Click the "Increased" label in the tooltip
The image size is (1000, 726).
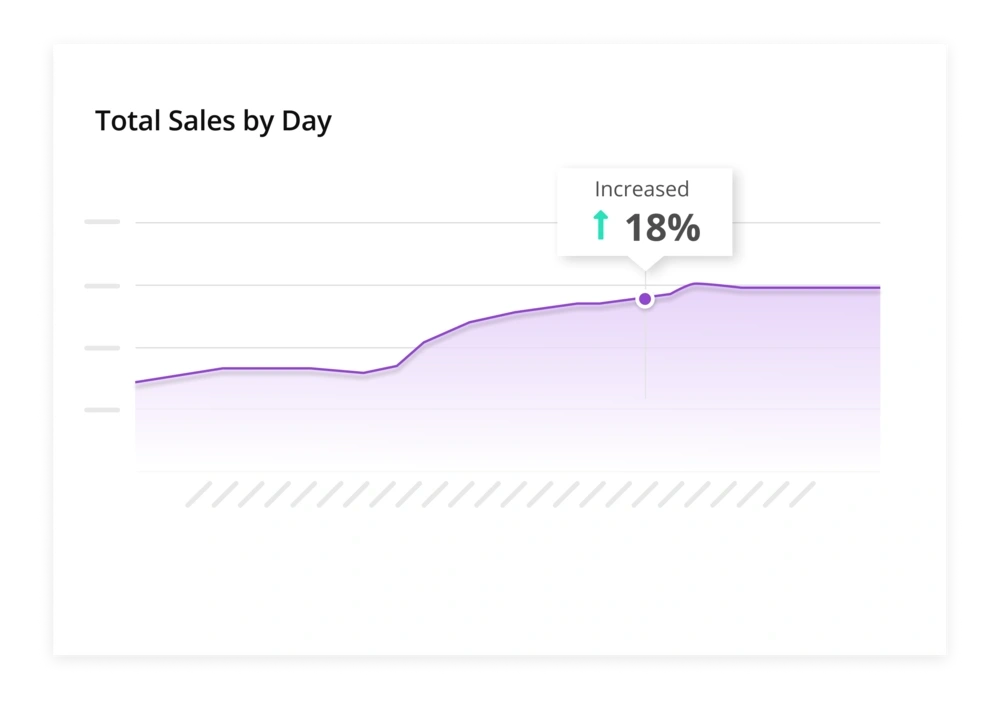point(642,189)
